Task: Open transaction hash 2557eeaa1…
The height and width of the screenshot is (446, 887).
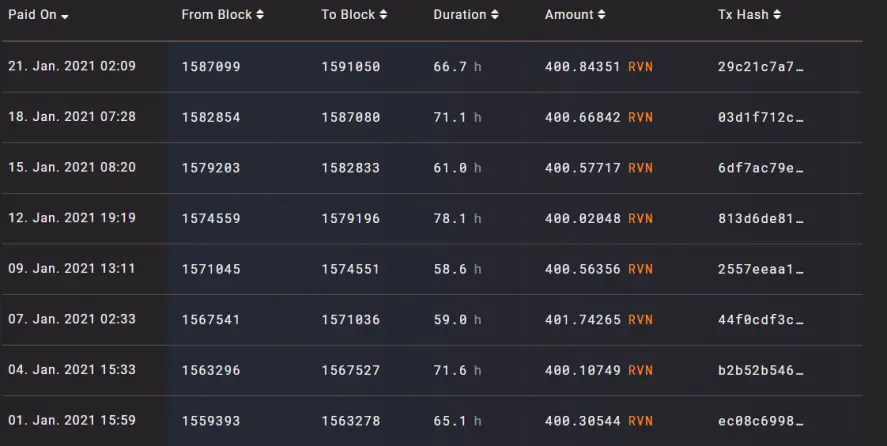Action: [x=760, y=269]
